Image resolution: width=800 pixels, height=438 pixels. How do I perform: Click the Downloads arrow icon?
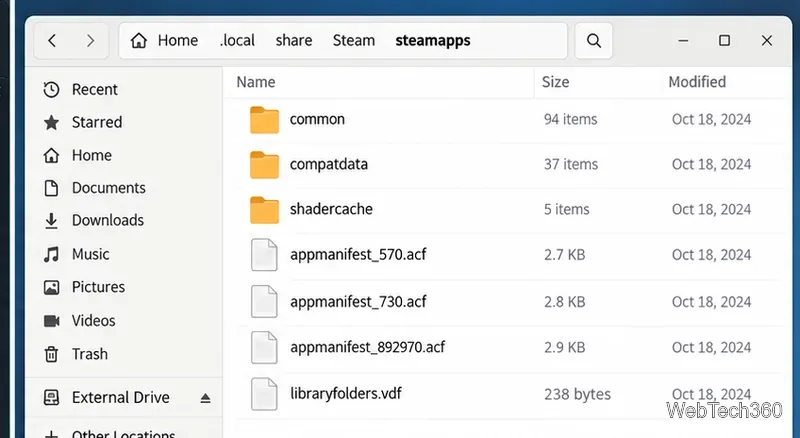(51, 221)
